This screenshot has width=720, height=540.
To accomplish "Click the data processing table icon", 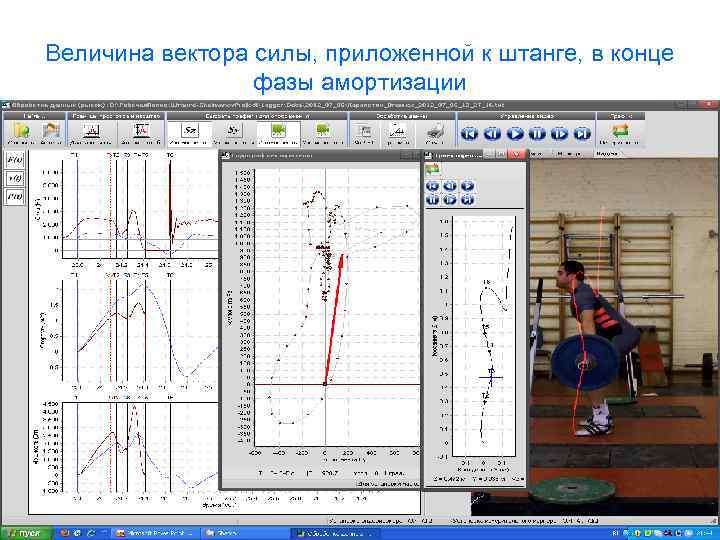I will (x=364, y=132).
